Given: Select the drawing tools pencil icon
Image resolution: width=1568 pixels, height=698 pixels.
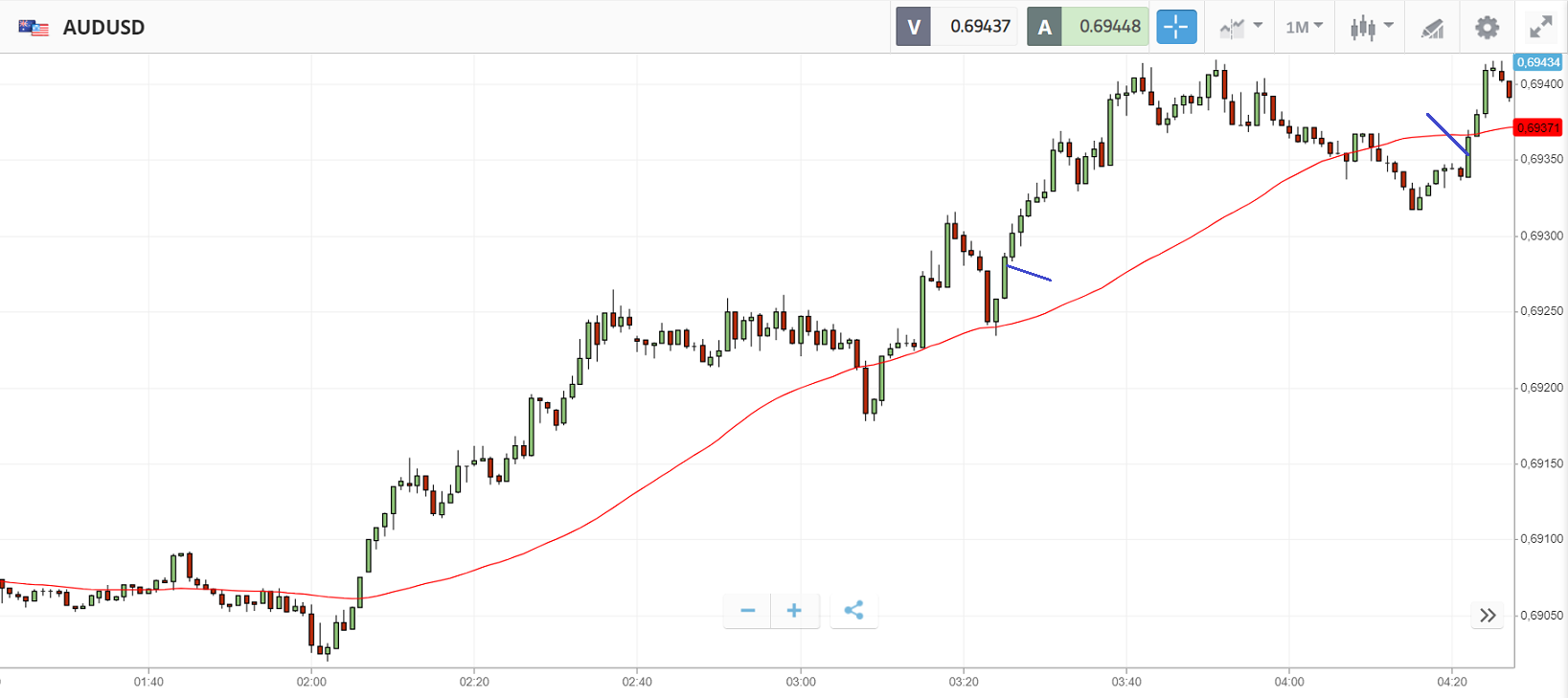Looking at the screenshot, I should point(1432,28).
